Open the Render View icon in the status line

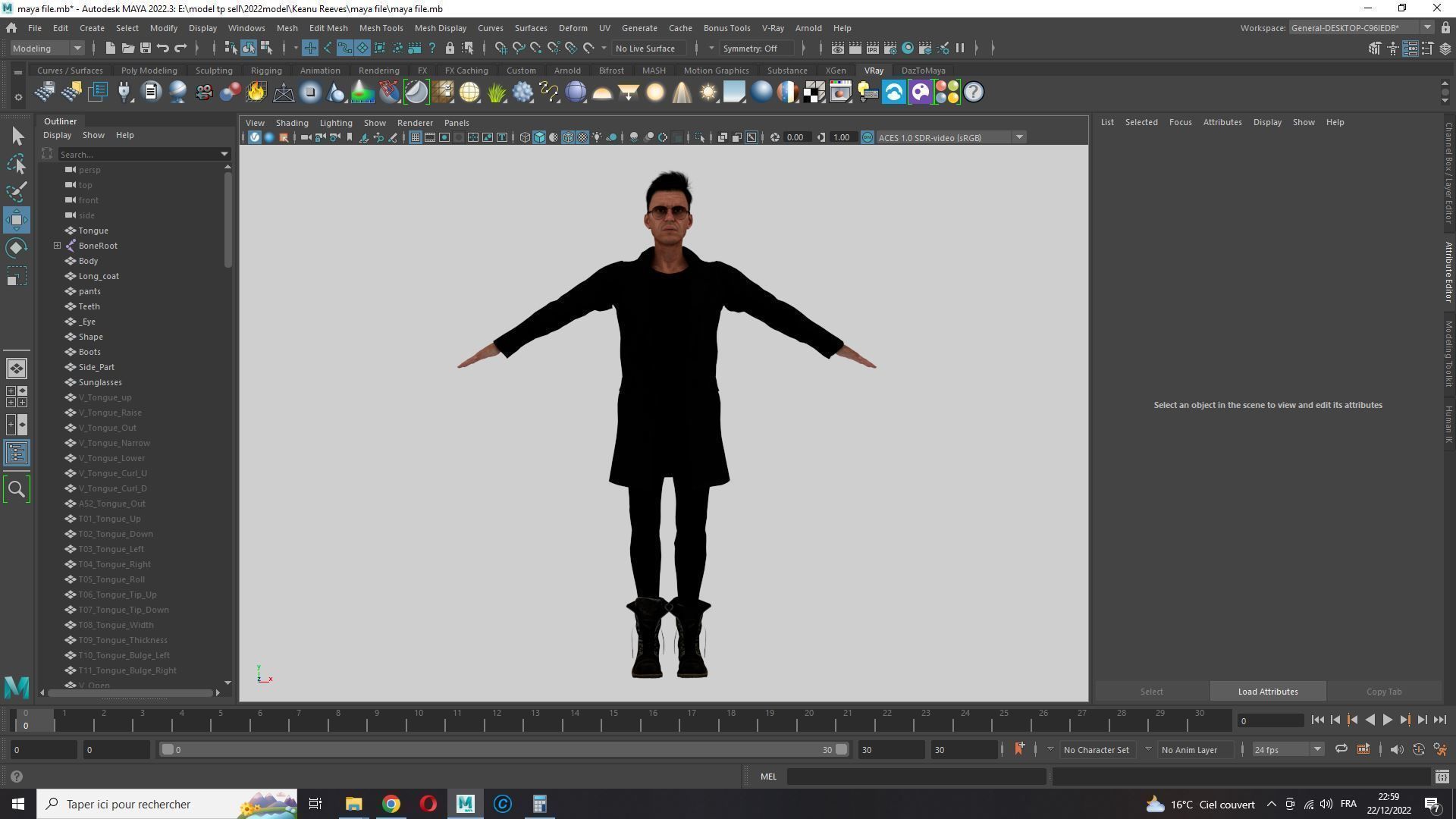tap(837, 48)
